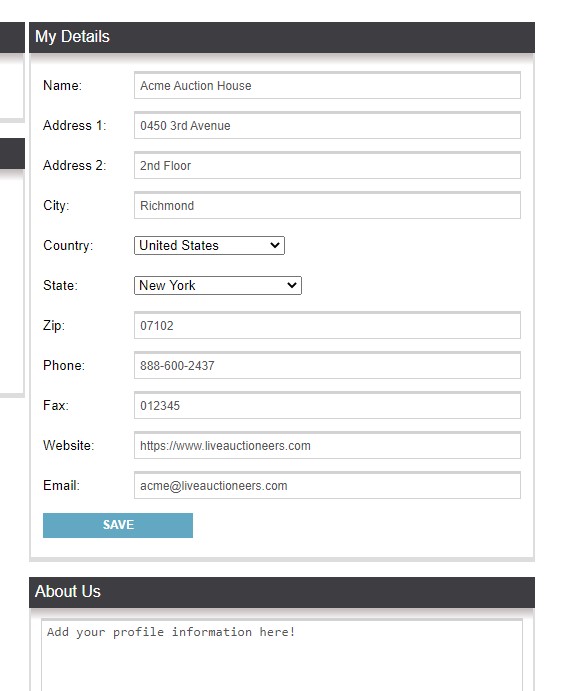571x691 pixels.
Task: Select the Address 2 field containing 2nd Floor
Action: click(327, 166)
